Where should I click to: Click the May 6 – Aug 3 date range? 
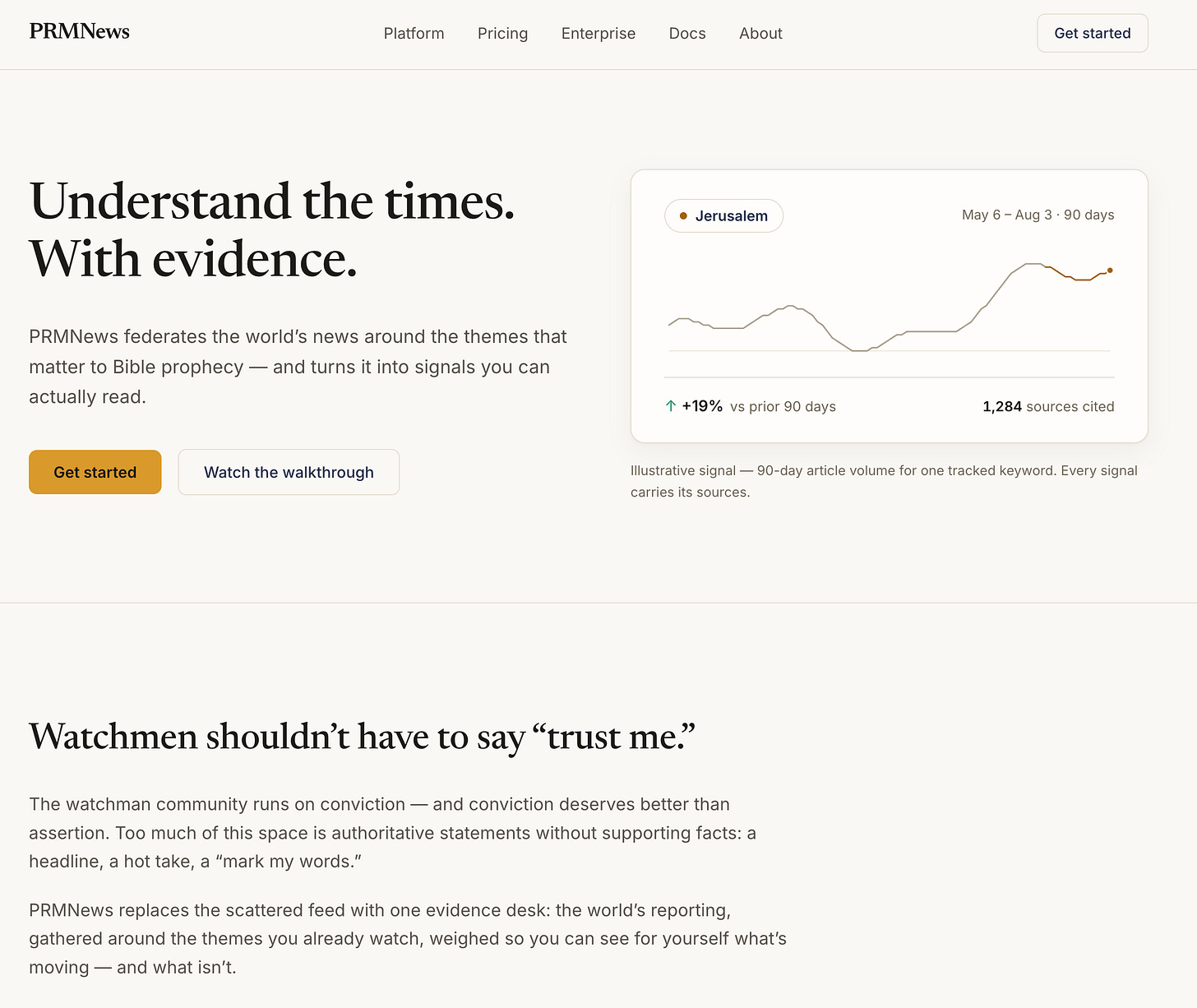click(1038, 215)
